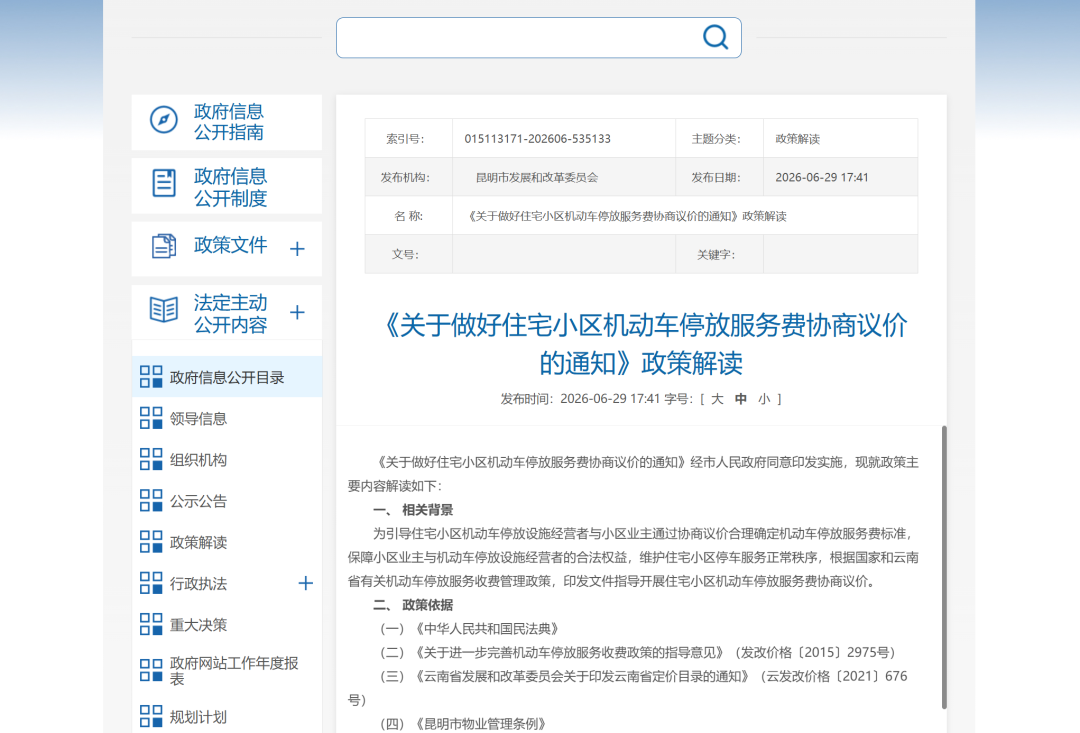Click grid icon next to 领导信息
1080x733 pixels.
point(151,418)
